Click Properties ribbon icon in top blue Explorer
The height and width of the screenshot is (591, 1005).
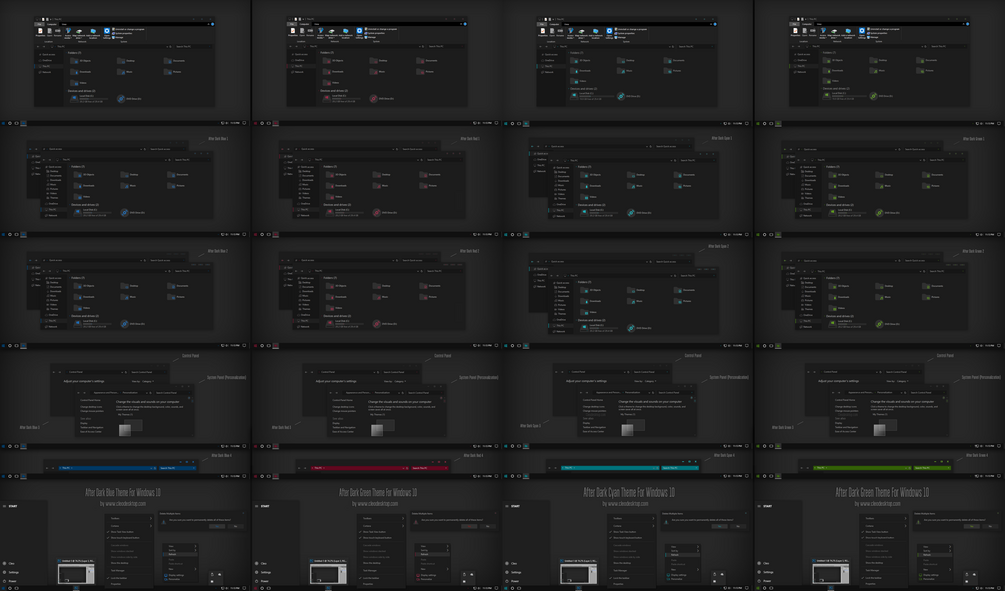[x=40, y=31]
